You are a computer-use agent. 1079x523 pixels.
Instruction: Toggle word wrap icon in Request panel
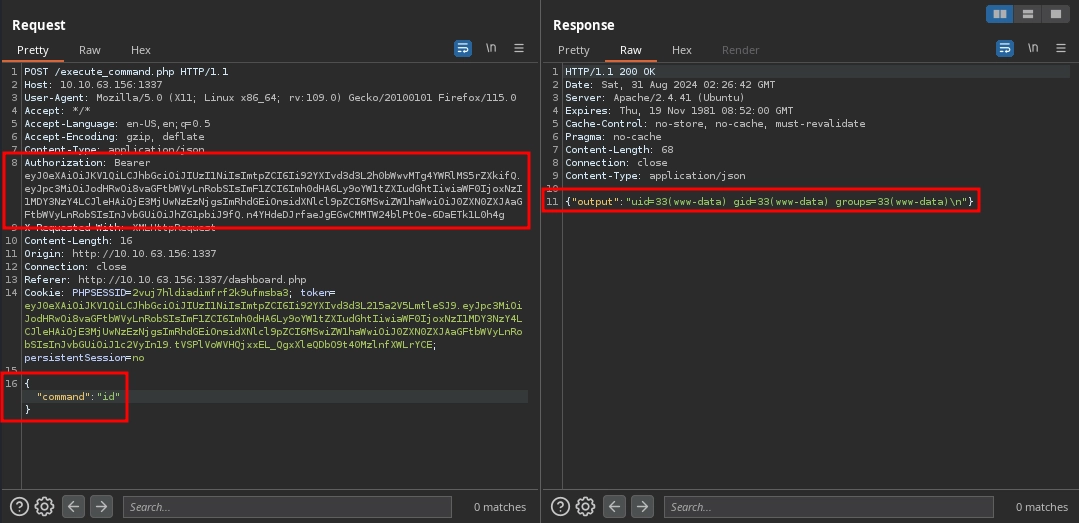(463, 48)
